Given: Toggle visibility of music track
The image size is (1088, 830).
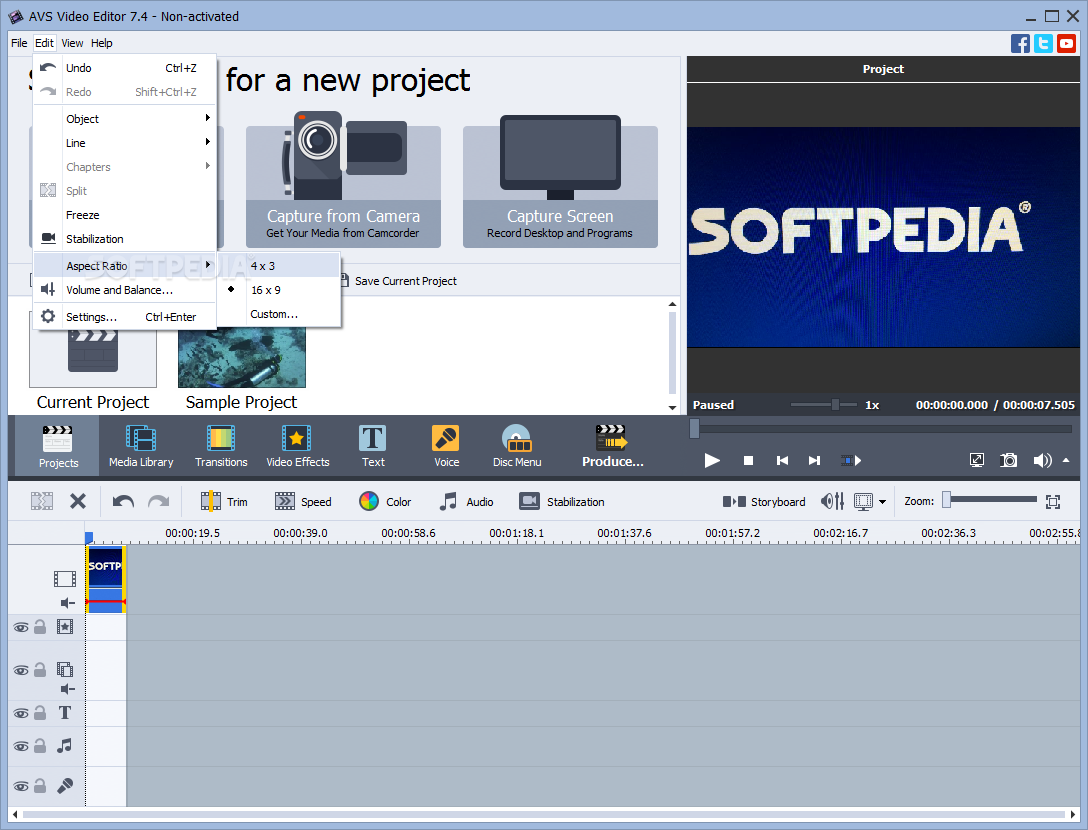Looking at the screenshot, I should coord(21,746).
